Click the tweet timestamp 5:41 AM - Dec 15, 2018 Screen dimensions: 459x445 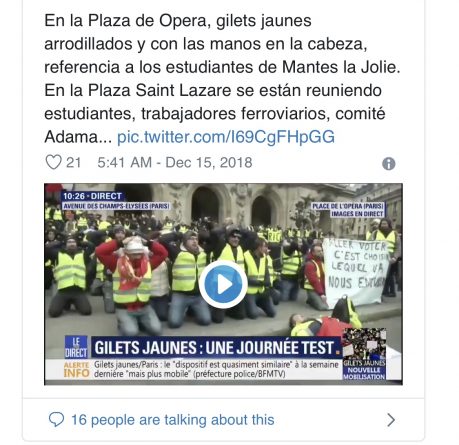[x=175, y=163]
